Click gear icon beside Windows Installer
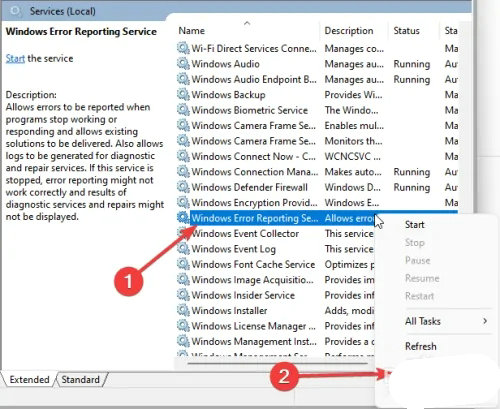Viewport: 500px width, 409px height. [183, 310]
